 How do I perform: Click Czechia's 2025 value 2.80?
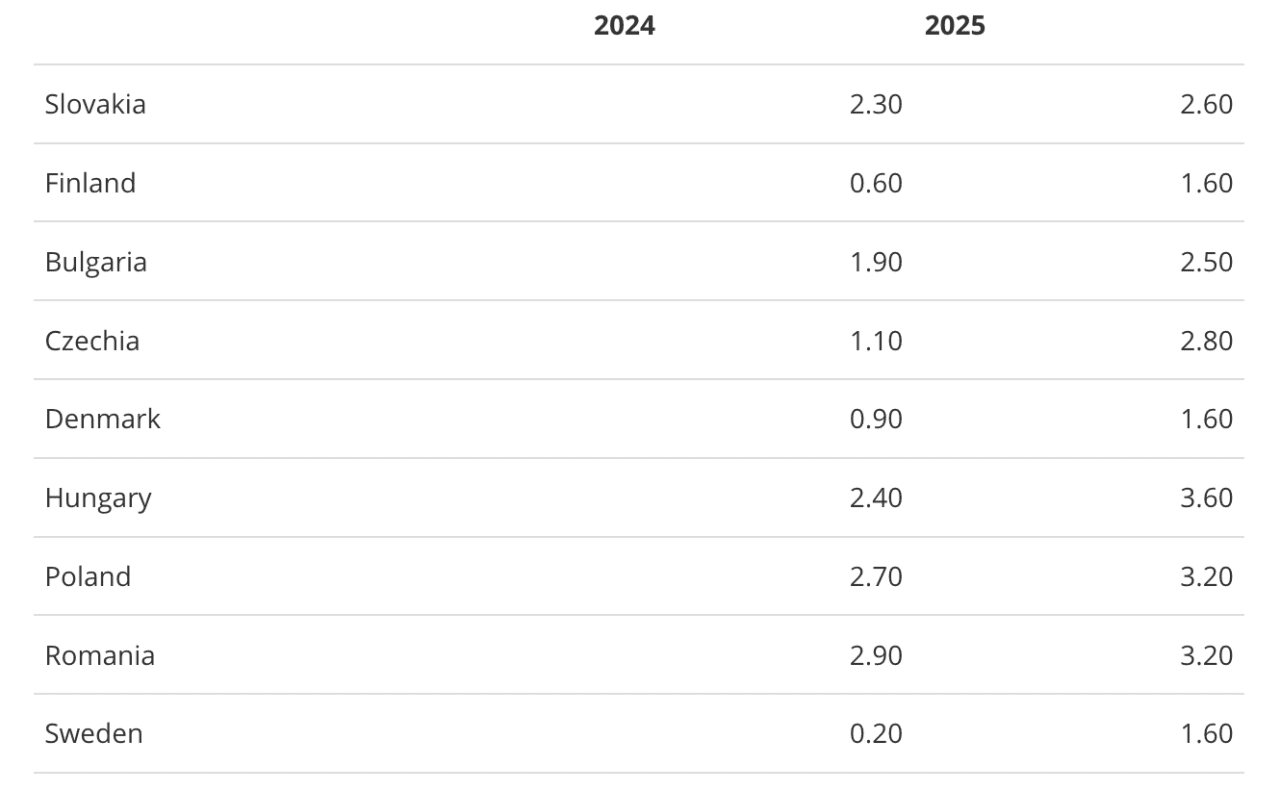click(x=1206, y=341)
